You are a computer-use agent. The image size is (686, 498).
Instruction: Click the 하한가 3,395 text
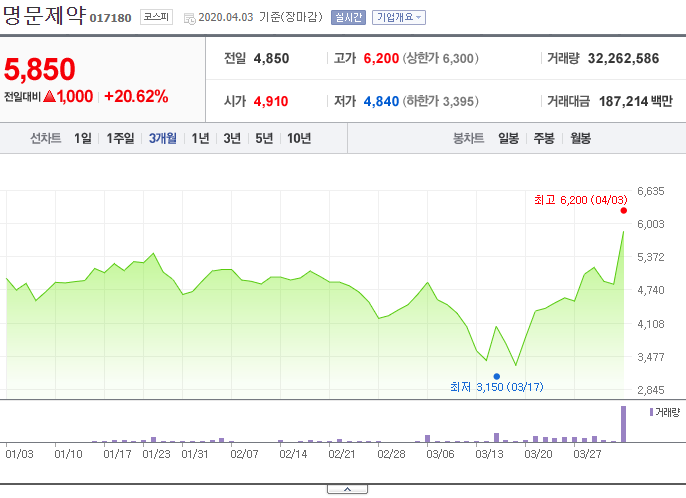click(441, 102)
